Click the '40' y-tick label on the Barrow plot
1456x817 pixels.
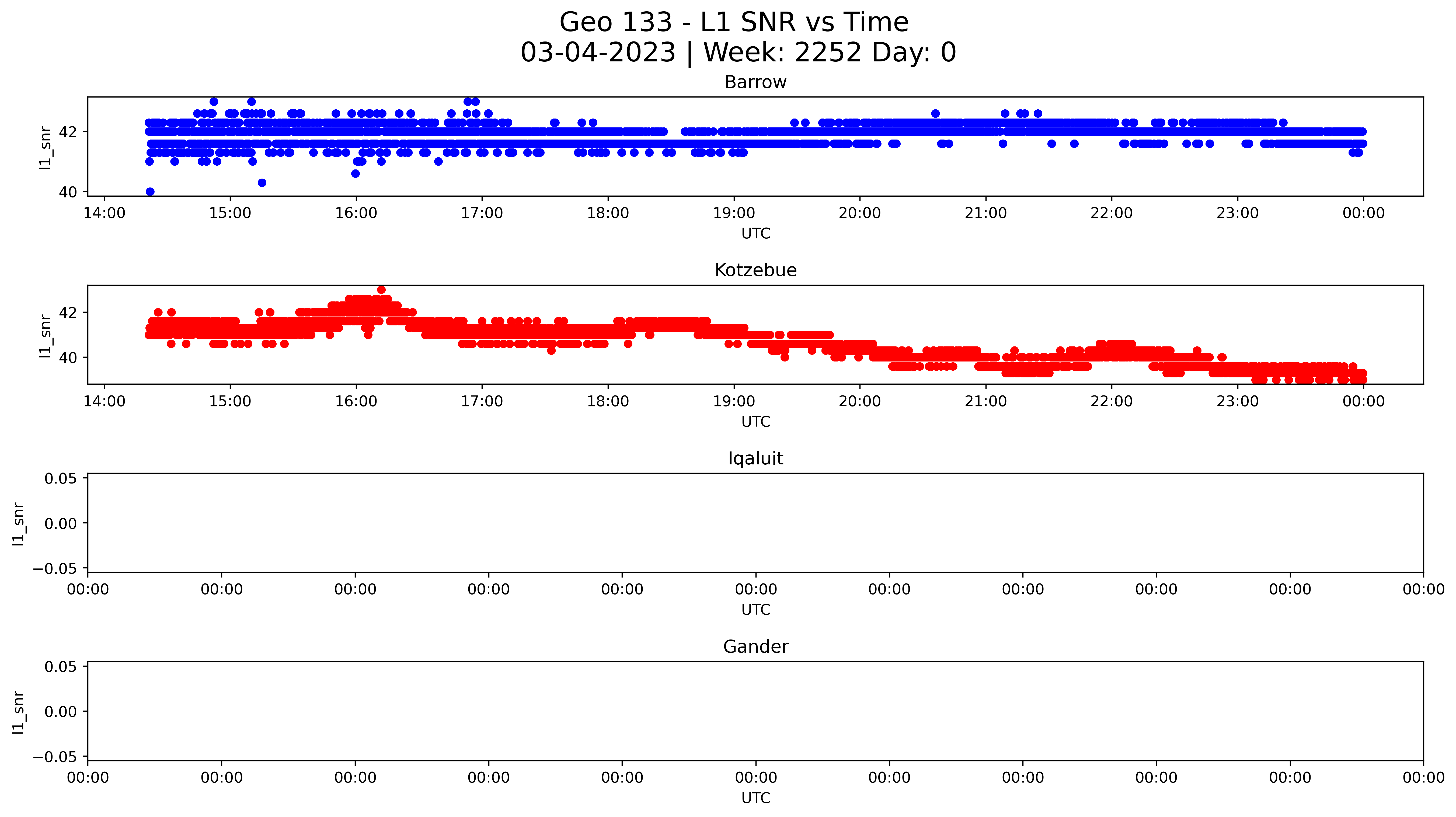68,192
